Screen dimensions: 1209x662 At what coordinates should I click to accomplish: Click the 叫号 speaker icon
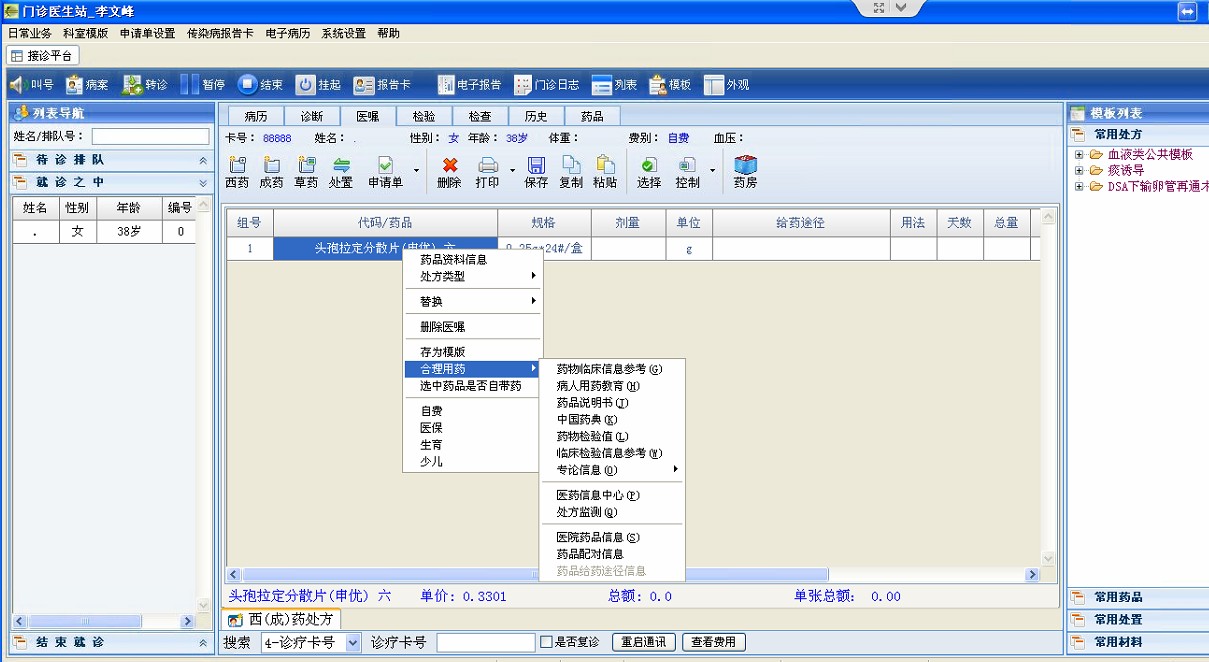click(x=19, y=85)
